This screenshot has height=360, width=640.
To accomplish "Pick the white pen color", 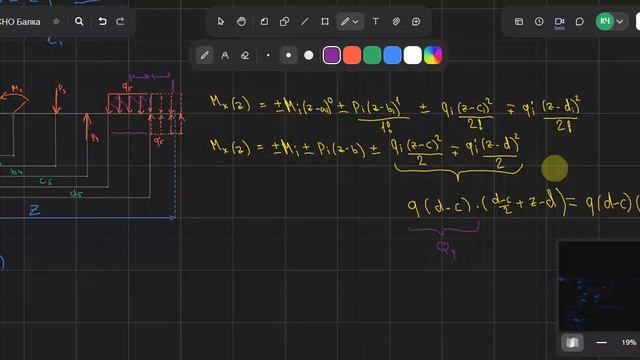I will coord(413,55).
